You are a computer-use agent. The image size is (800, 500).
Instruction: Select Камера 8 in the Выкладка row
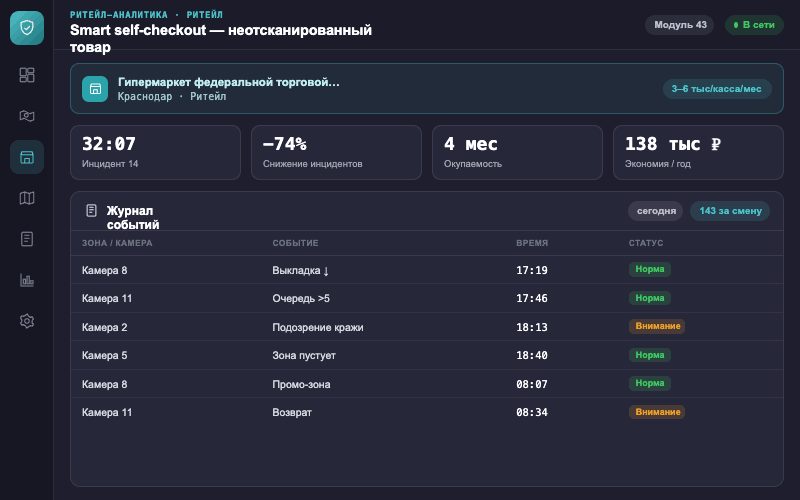tap(105, 270)
